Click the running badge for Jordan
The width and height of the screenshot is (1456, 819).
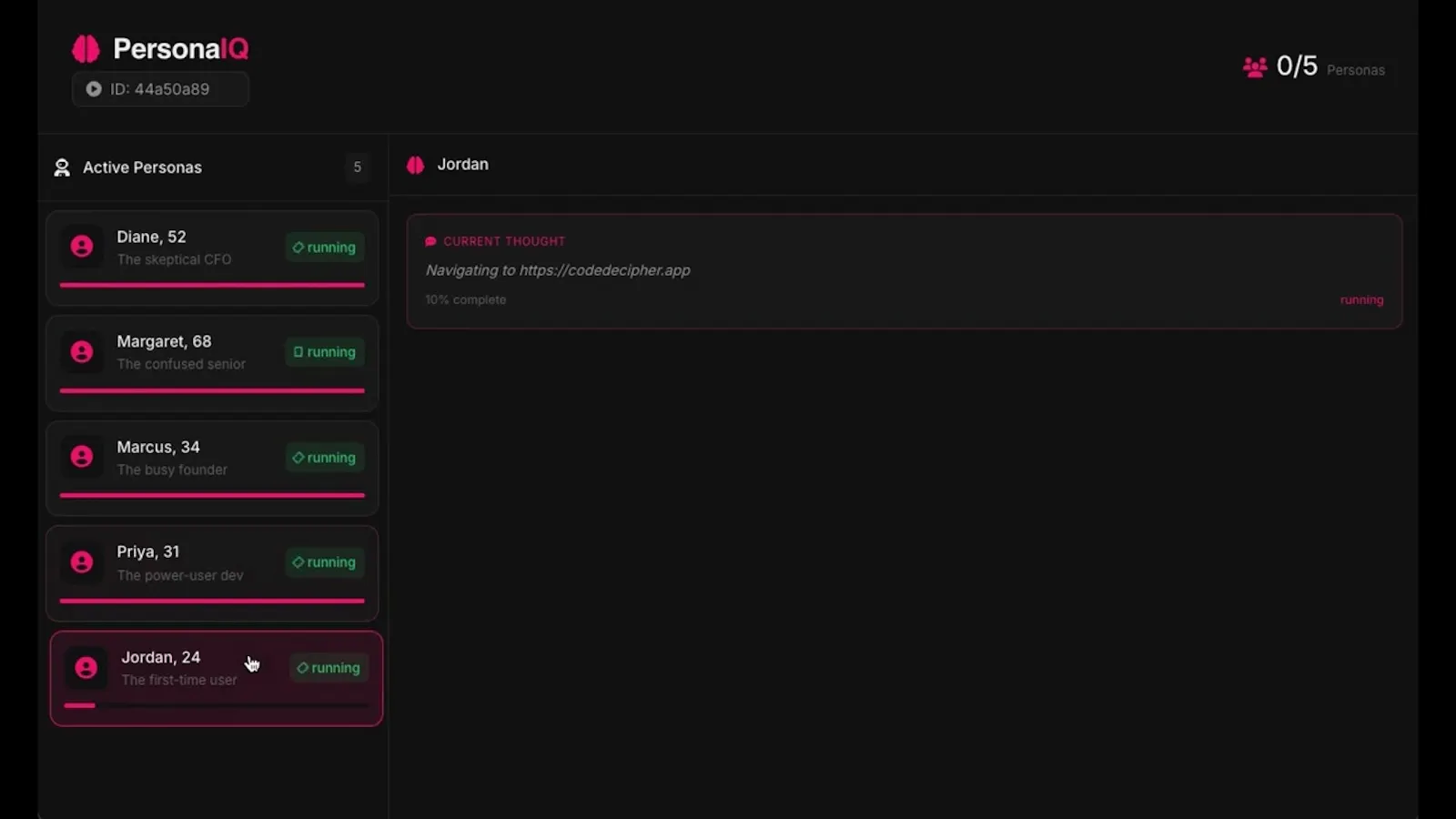point(329,668)
